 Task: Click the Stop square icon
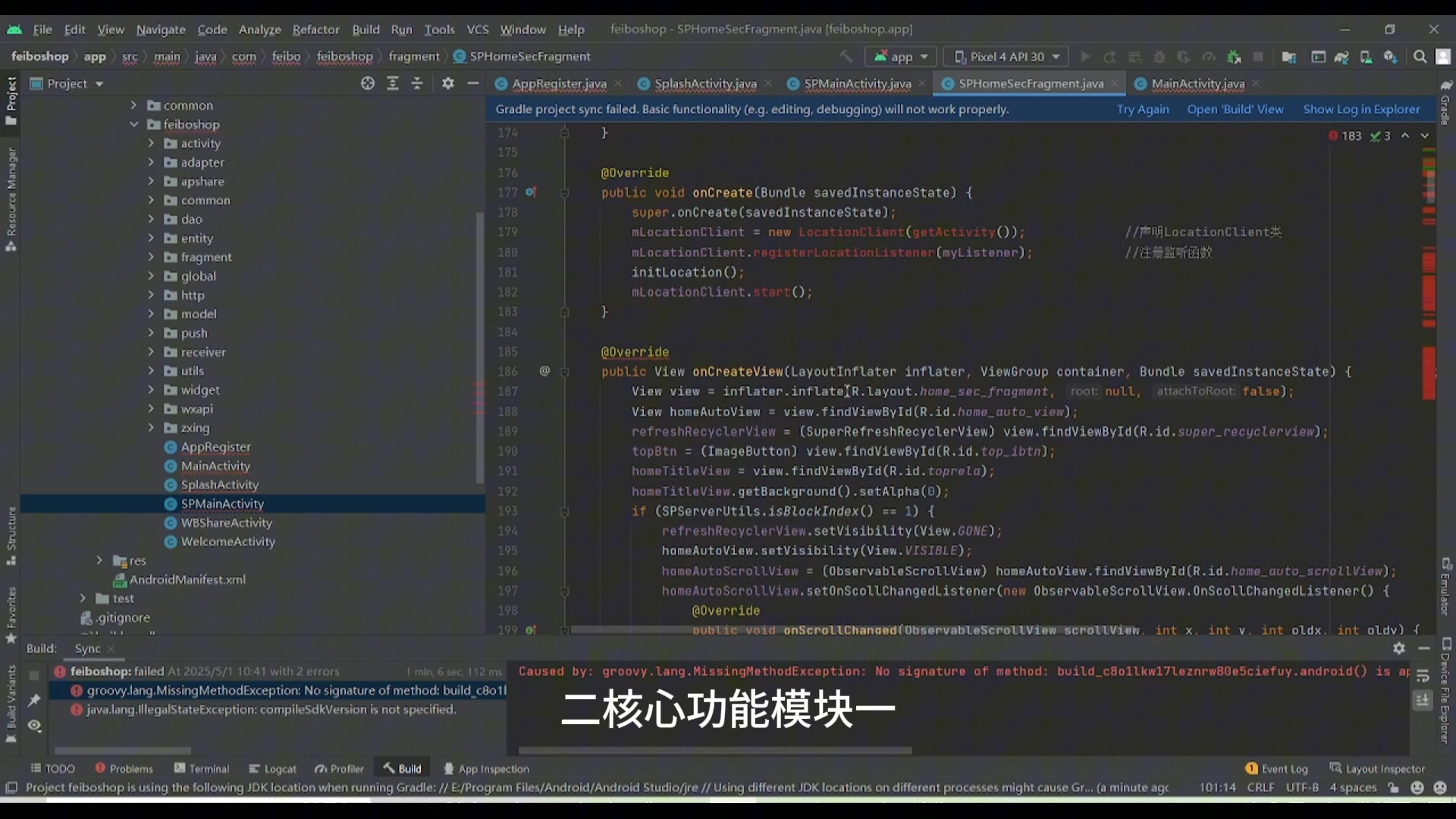pyautogui.click(x=1258, y=57)
